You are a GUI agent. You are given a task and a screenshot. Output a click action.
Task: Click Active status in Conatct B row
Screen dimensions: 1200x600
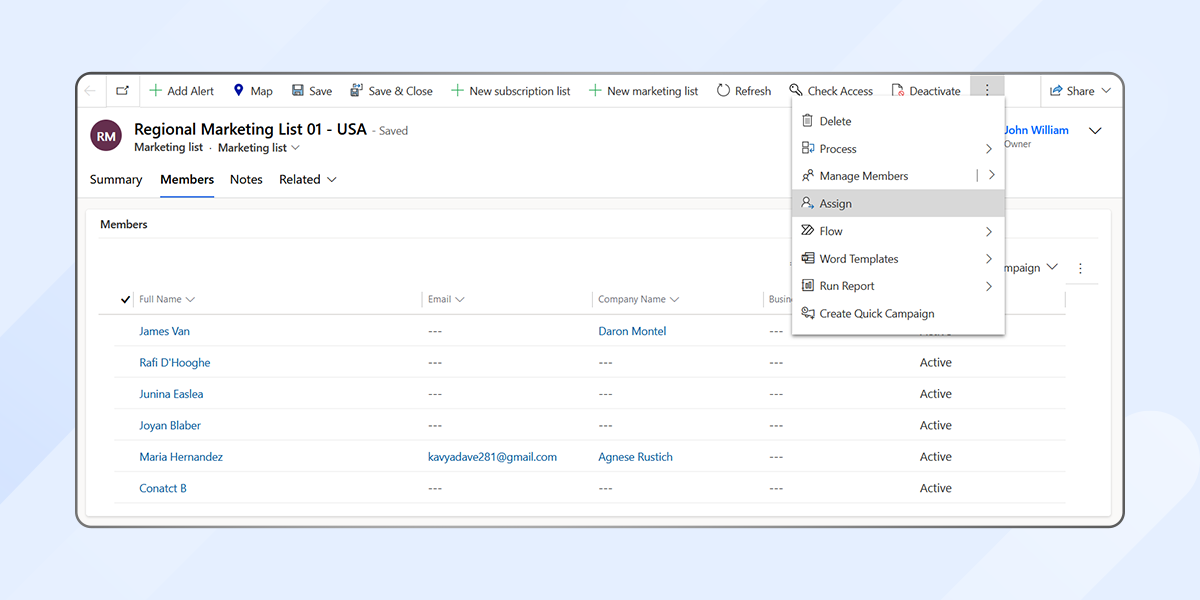click(x=936, y=488)
